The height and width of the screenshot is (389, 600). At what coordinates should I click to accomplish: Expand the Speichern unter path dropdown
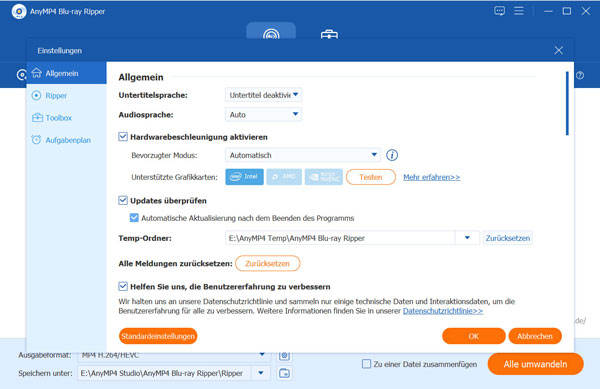point(261,373)
